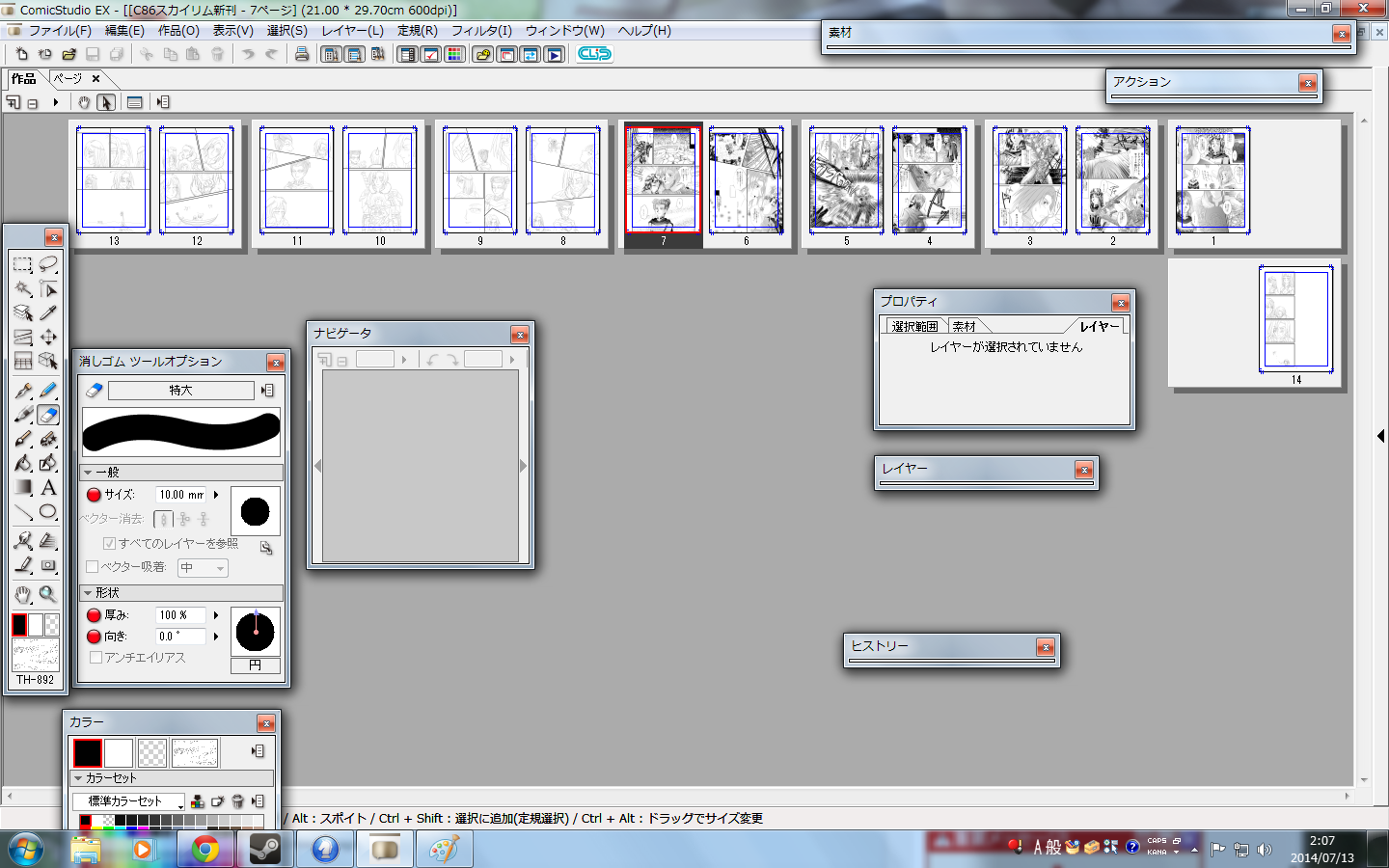This screenshot has height=868, width=1389.
Task: Open Windows Explorer from the taskbar
Action: click(x=86, y=850)
